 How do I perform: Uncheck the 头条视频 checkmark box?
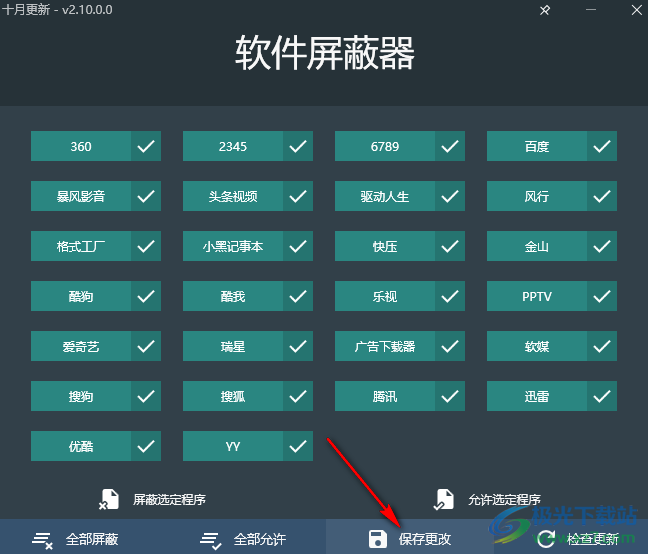[x=298, y=196]
